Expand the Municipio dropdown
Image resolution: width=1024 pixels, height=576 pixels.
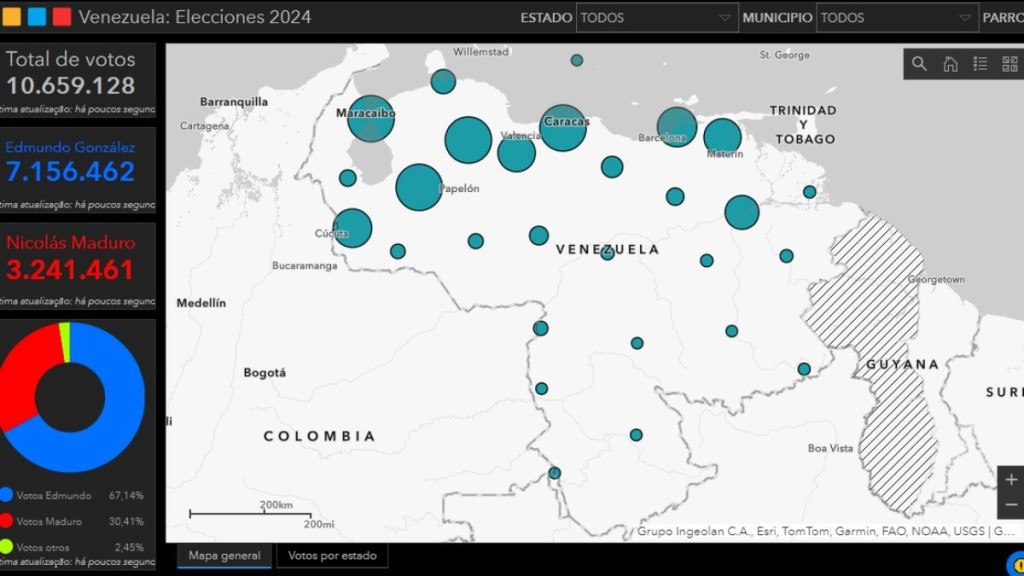(x=897, y=18)
